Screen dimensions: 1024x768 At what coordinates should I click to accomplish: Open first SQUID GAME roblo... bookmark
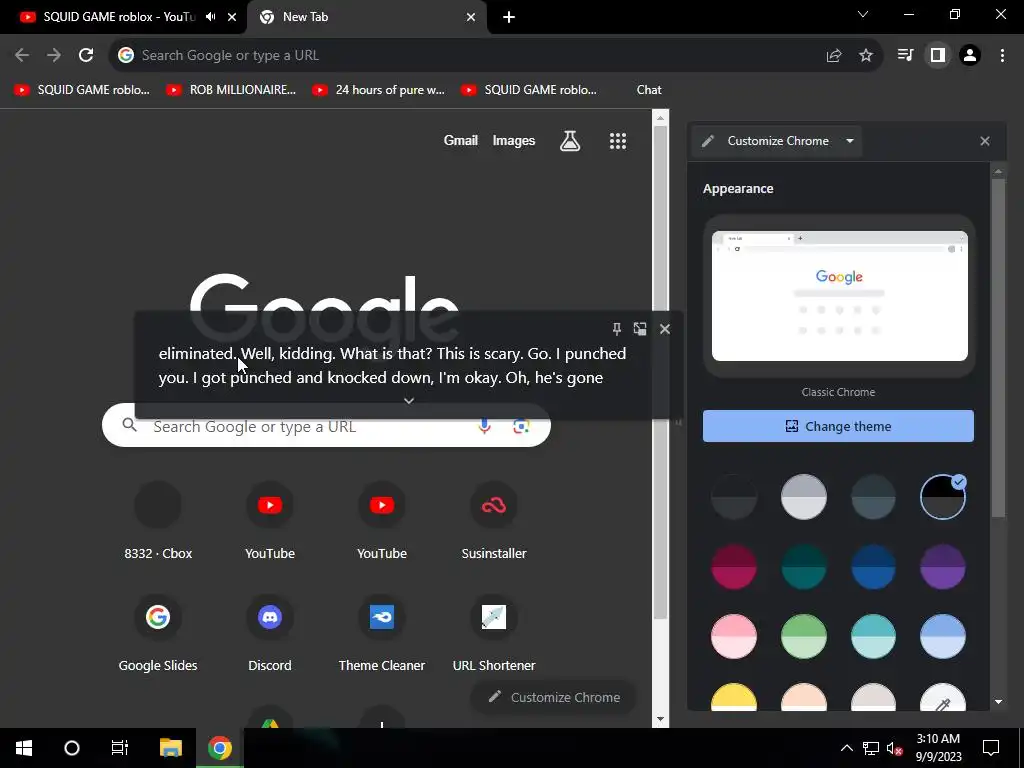coord(82,90)
